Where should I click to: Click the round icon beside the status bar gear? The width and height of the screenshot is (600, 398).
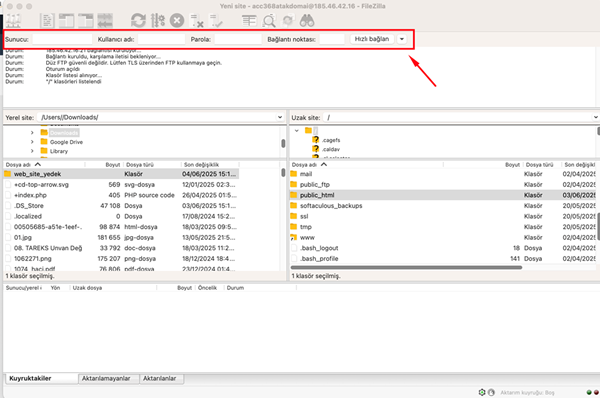click(491, 392)
